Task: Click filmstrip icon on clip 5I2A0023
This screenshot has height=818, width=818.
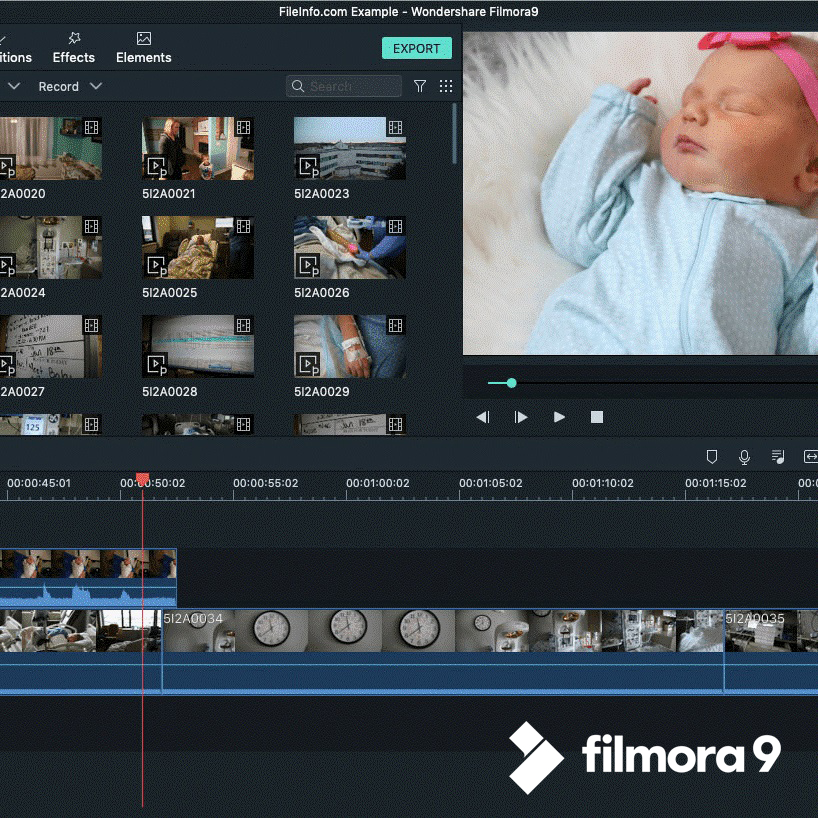Action: pos(395,128)
